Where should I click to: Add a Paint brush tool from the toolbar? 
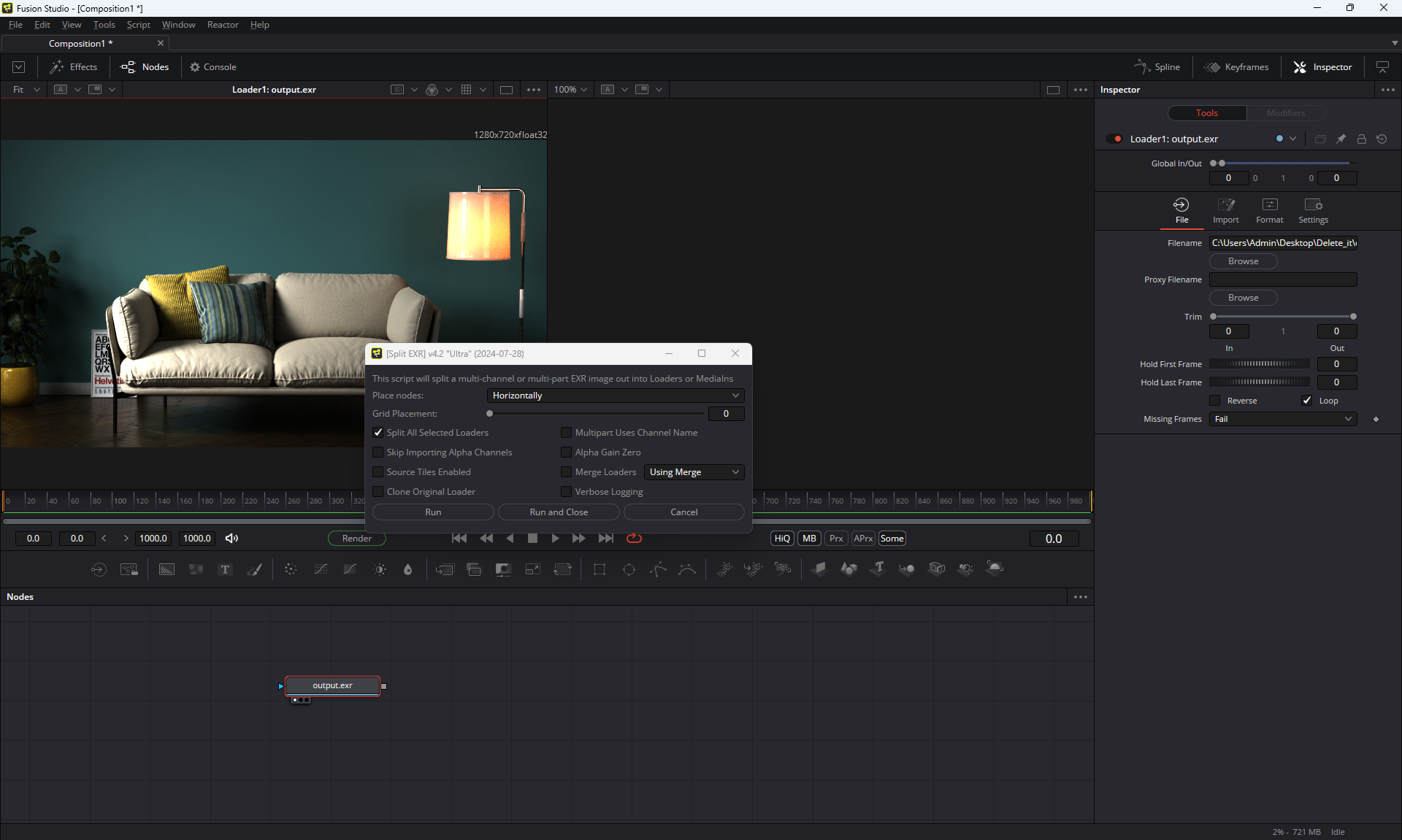click(x=255, y=569)
